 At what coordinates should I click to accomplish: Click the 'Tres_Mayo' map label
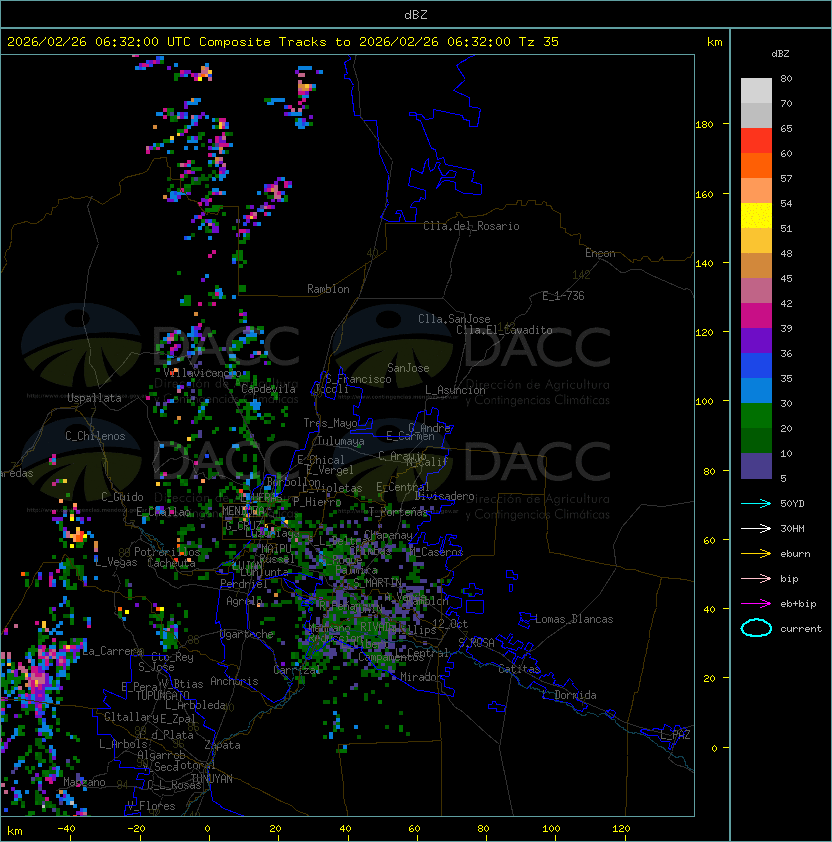click(330, 423)
